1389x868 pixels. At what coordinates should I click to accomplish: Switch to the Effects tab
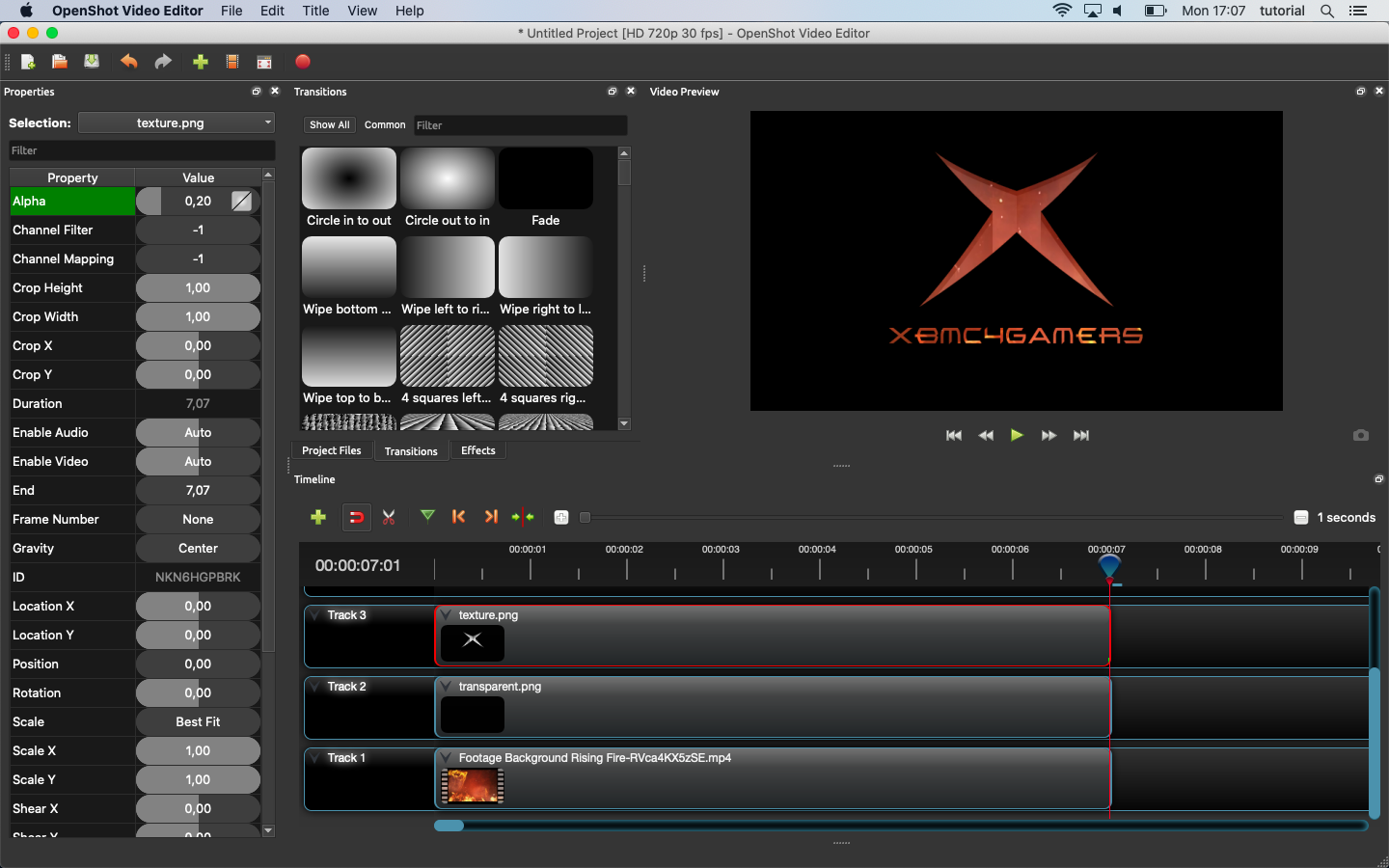point(477,450)
